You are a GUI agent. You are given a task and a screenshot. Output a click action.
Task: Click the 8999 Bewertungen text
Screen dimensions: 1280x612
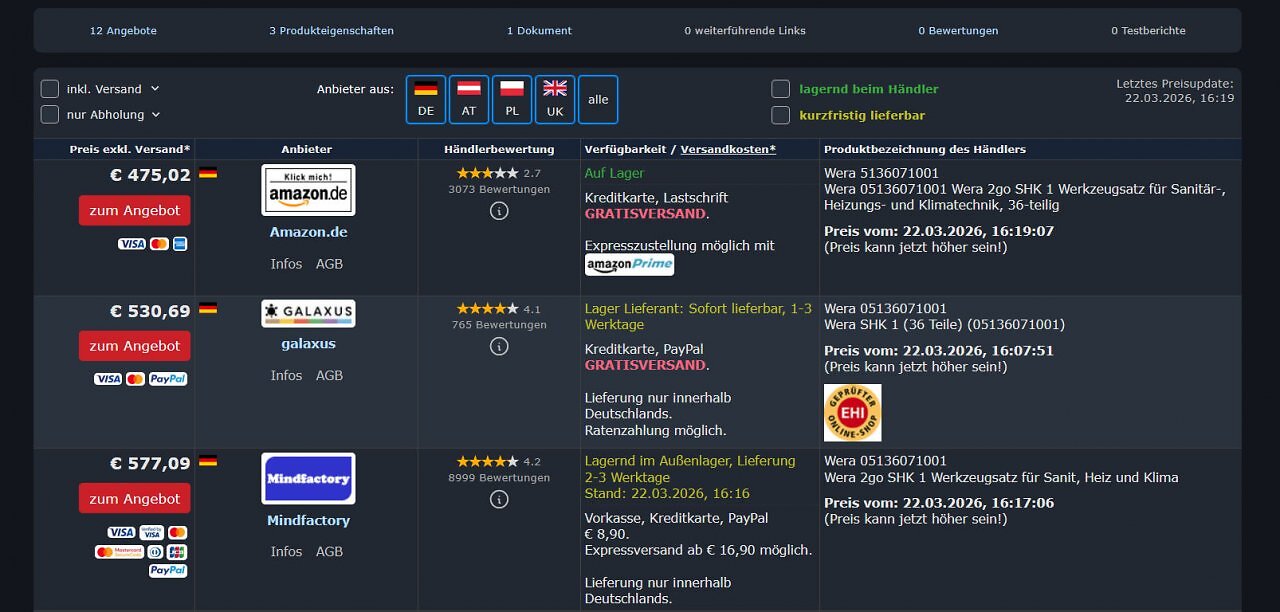(498, 478)
